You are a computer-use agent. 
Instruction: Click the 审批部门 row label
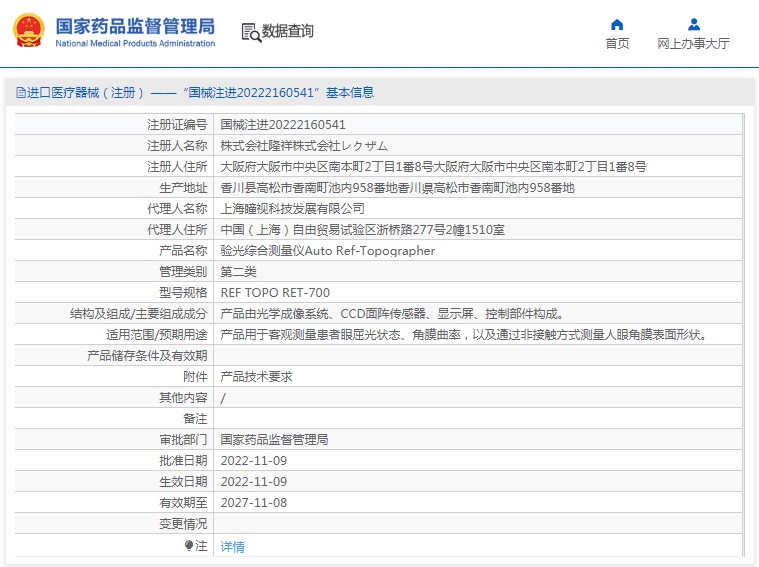[x=183, y=440]
